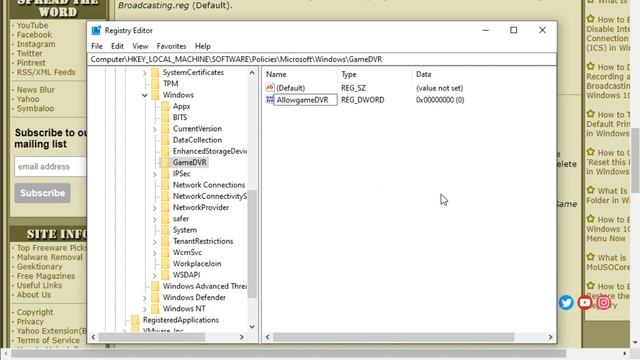640x360 pixels.
Task: Click the 0x00000000 (0) data cell
Action: pyautogui.click(x=440, y=100)
